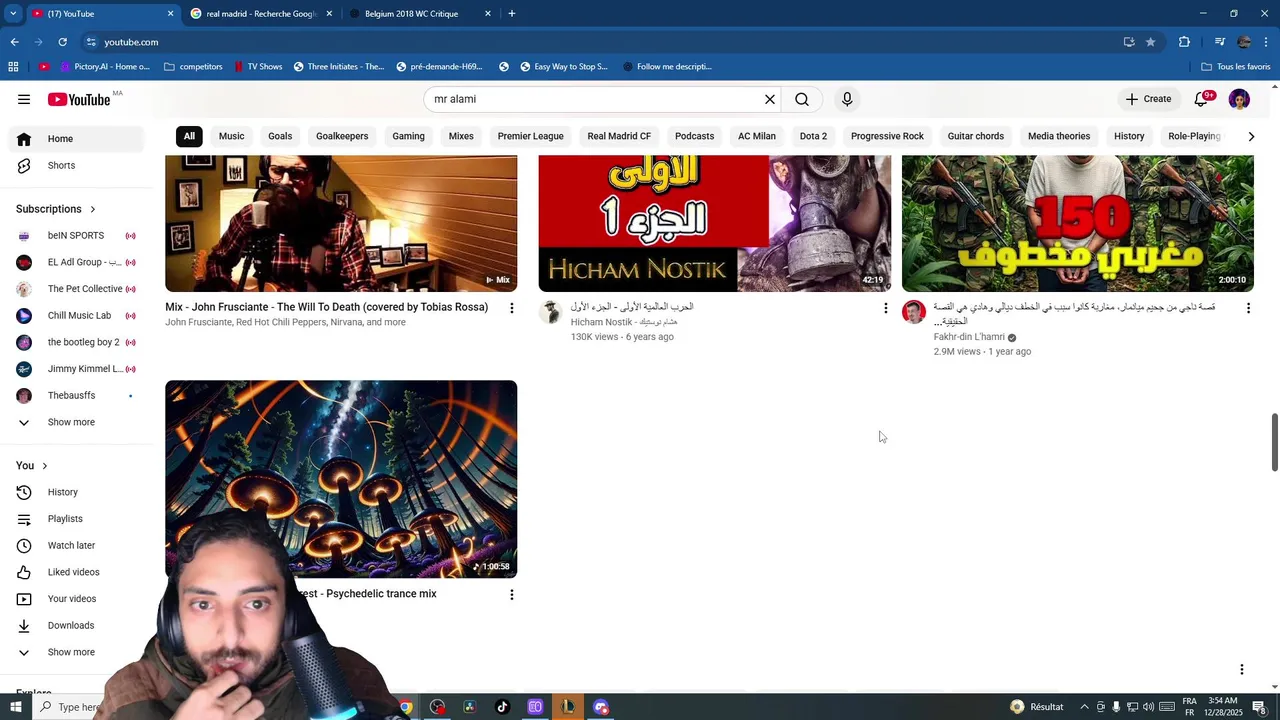Open Chrome media controls icon
Viewport: 1280px width, 720px height.
[1219, 42]
